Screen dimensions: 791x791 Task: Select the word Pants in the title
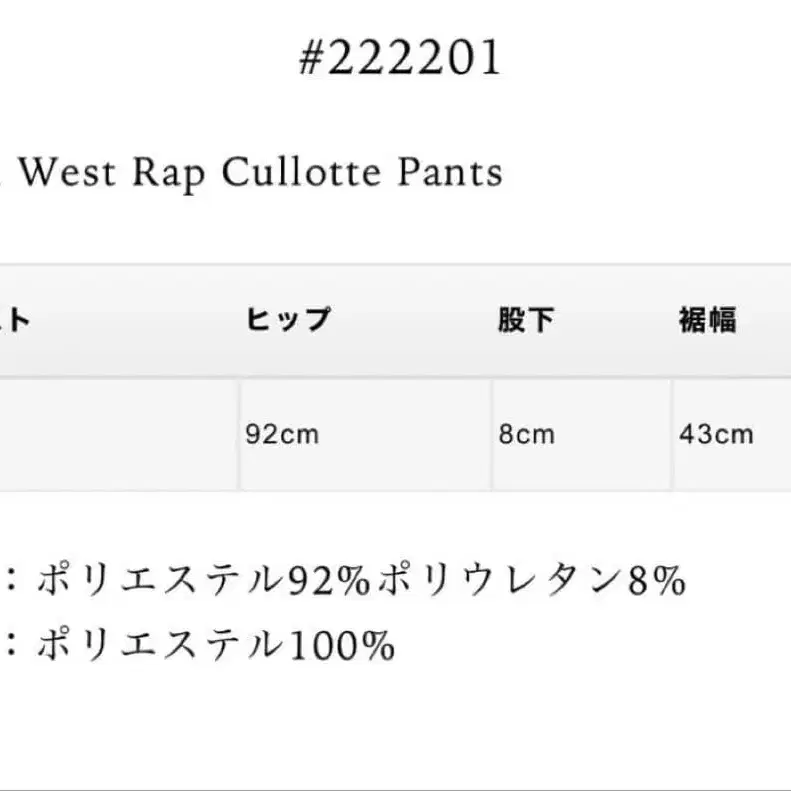pyautogui.click(x=449, y=172)
